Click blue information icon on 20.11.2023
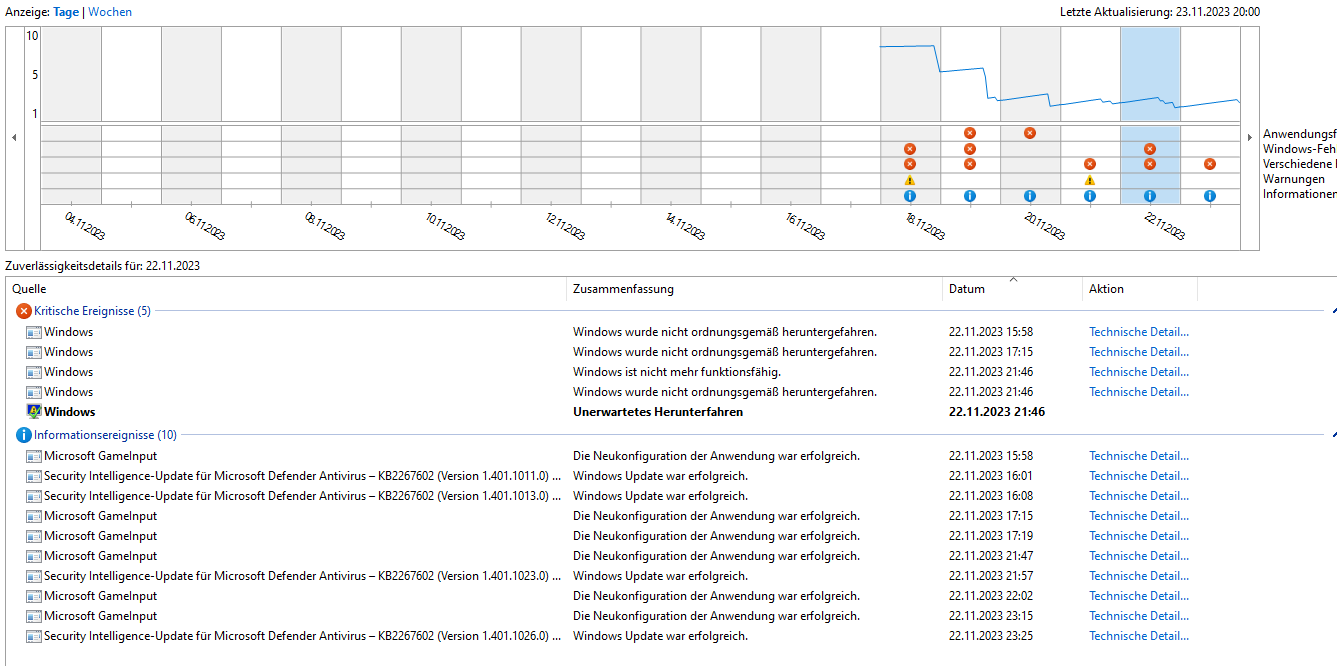This screenshot has width=1337, height=666. point(1030,196)
